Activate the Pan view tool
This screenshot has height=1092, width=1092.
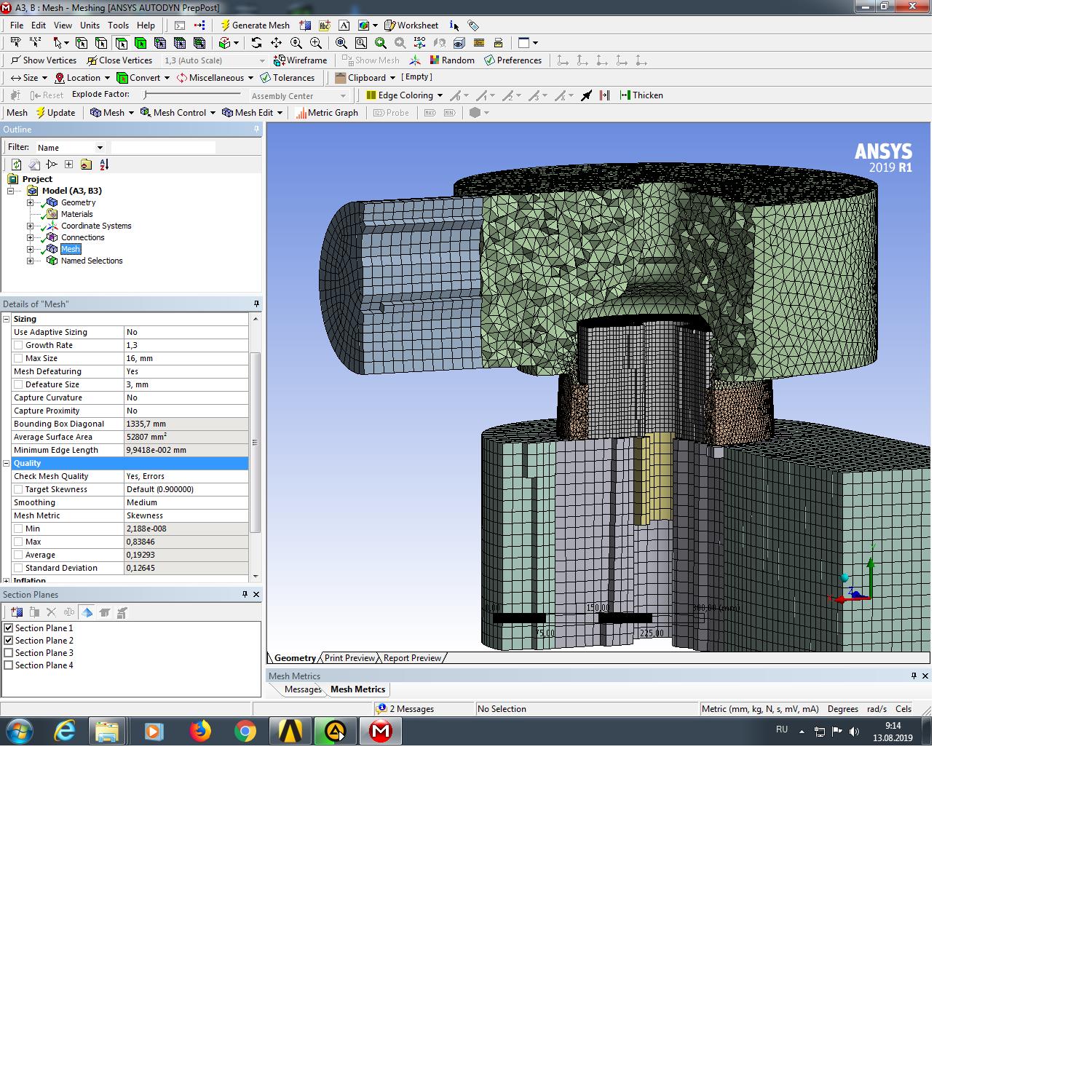click(276, 43)
